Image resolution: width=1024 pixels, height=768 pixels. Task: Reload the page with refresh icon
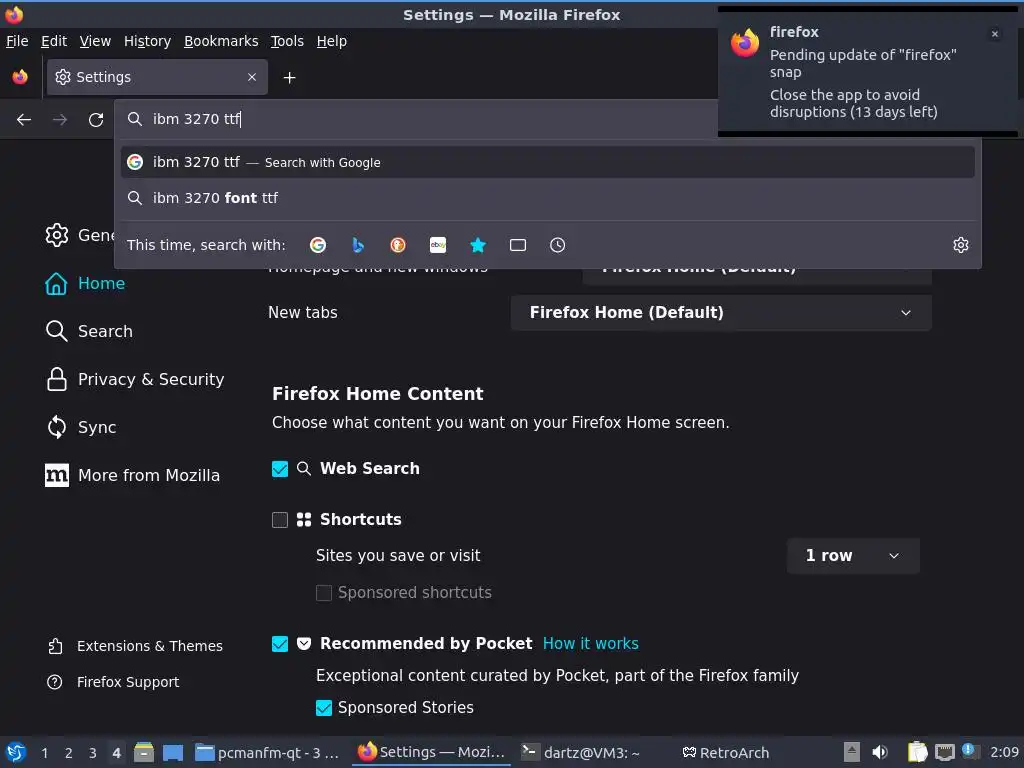[x=96, y=120]
